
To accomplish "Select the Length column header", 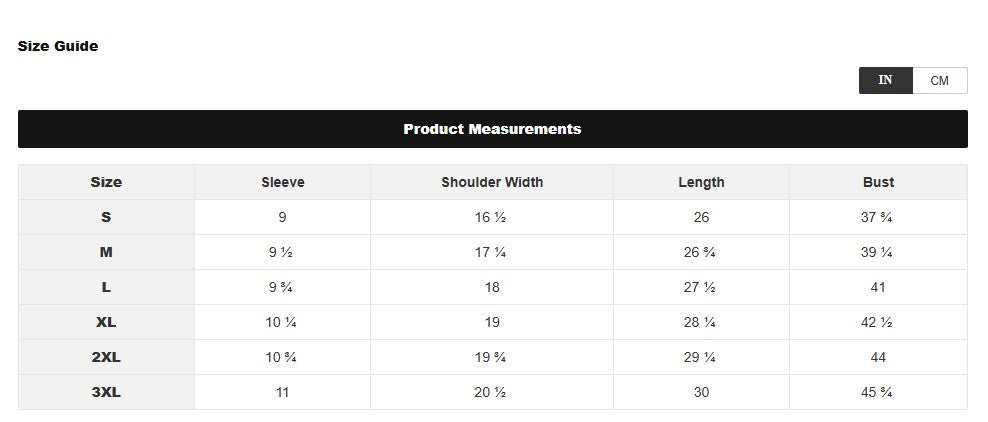I will coord(701,182).
